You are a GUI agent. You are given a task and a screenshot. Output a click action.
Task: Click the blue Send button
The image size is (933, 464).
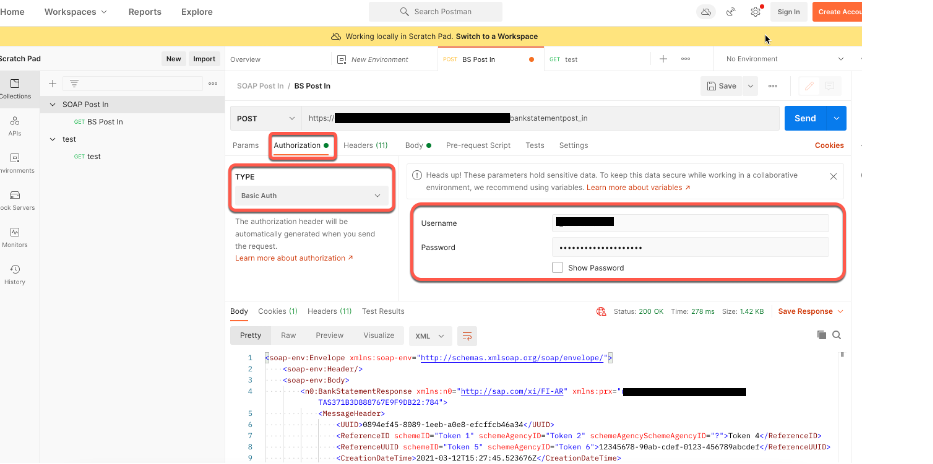click(805, 118)
